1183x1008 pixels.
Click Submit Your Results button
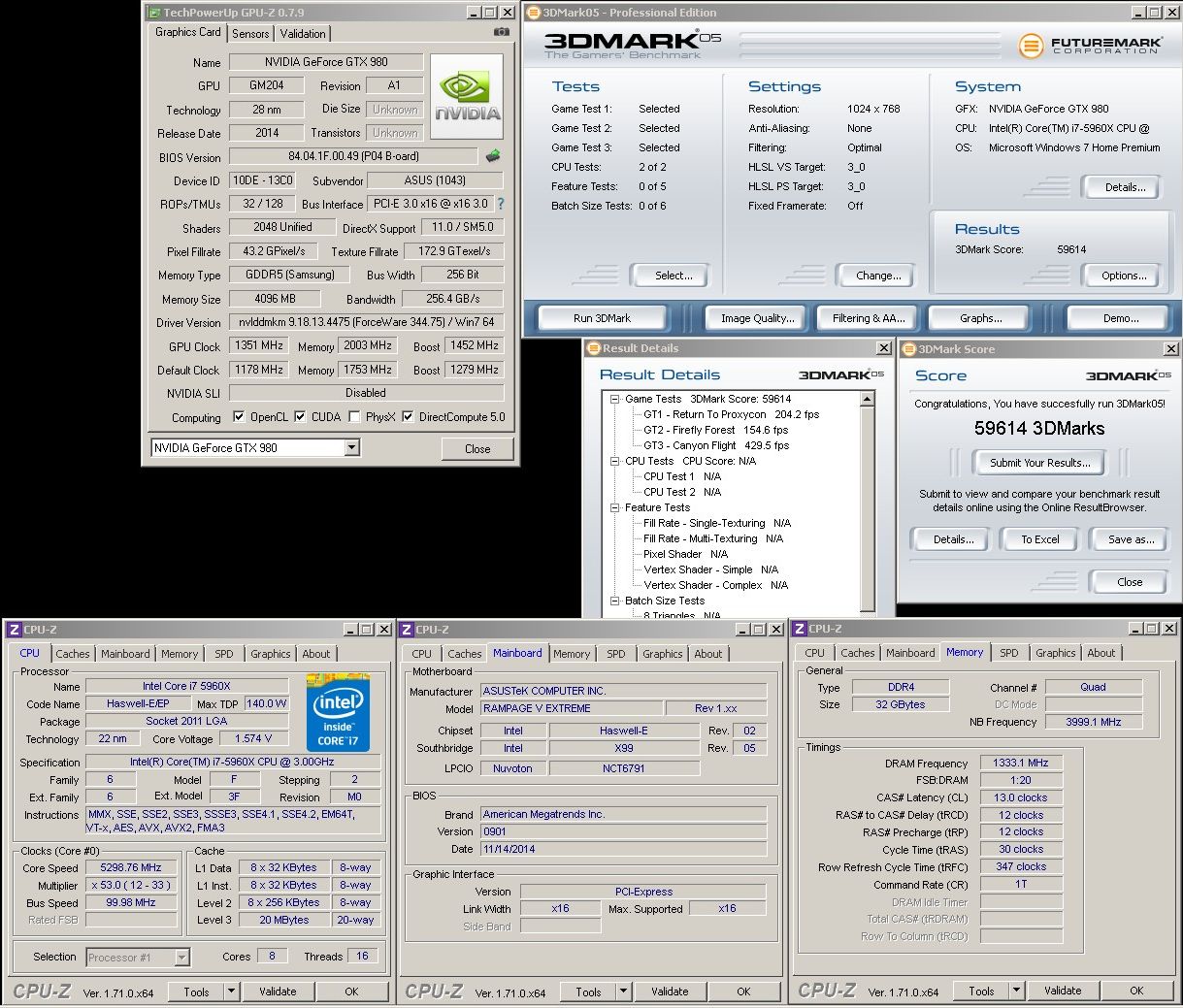tap(1040, 463)
